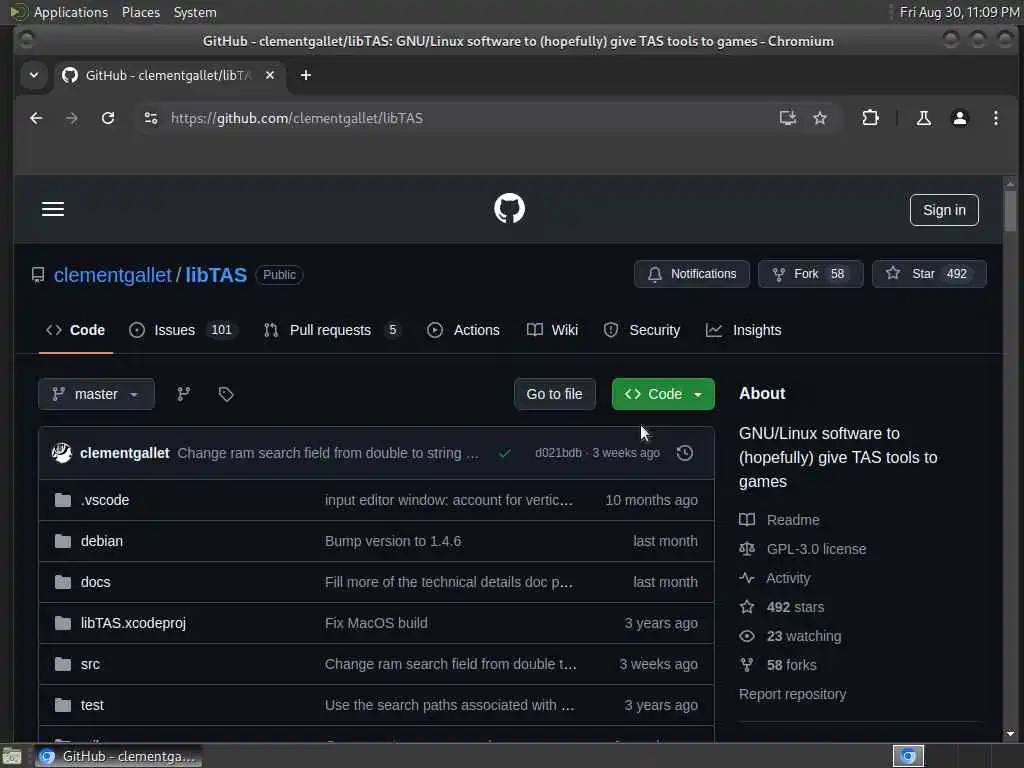Image resolution: width=1024 pixels, height=768 pixels.
Task: View tags via tag icon
Action: (x=226, y=394)
